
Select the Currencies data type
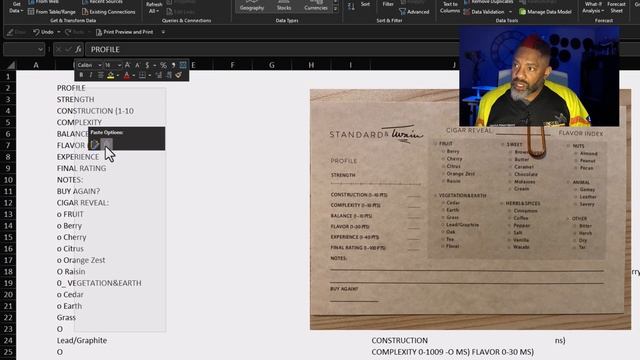point(316,6)
